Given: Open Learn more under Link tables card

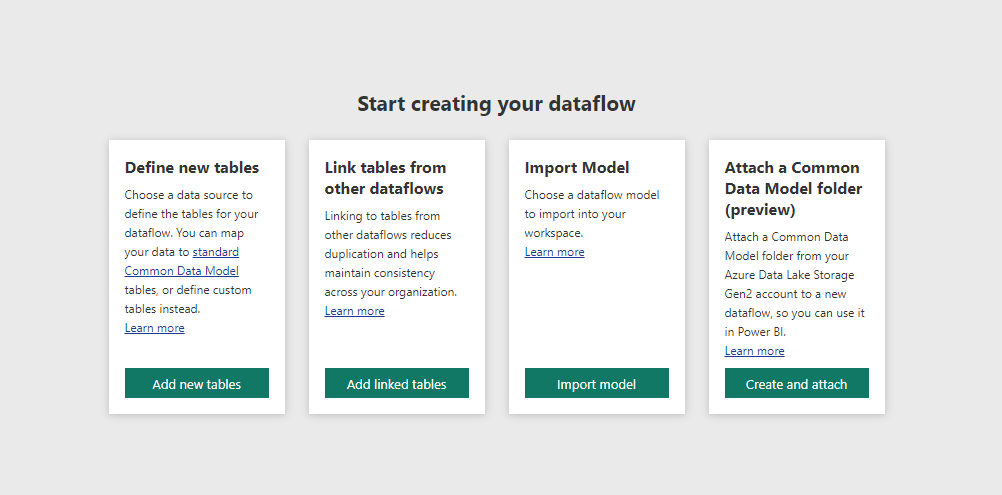Looking at the screenshot, I should click(355, 310).
